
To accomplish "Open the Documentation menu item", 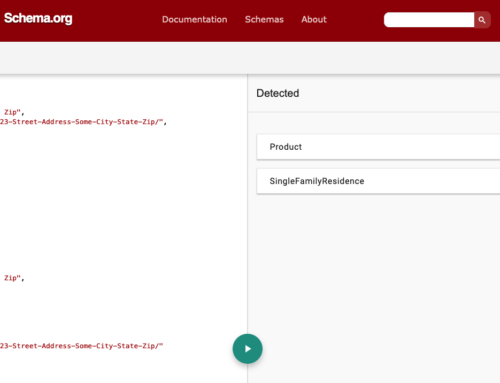I will click(x=195, y=20).
